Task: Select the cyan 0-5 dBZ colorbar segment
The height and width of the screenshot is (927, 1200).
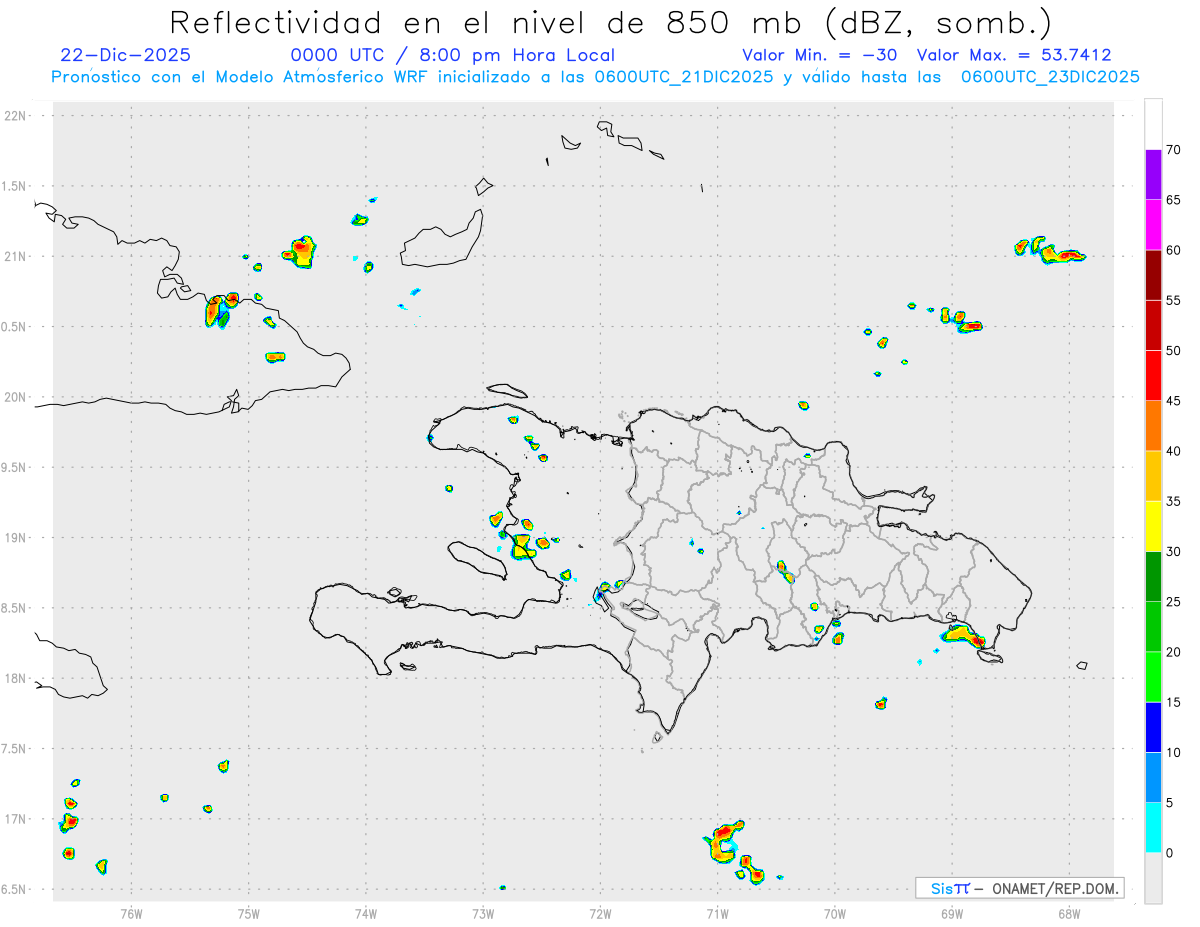Action: pos(1153,828)
